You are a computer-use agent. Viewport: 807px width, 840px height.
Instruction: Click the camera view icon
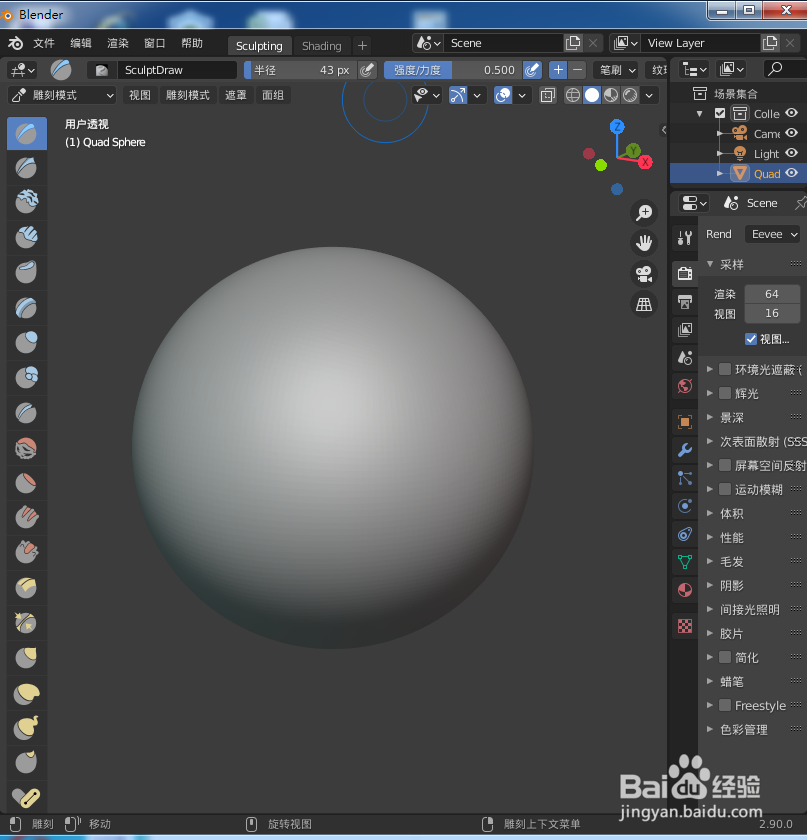(x=644, y=273)
